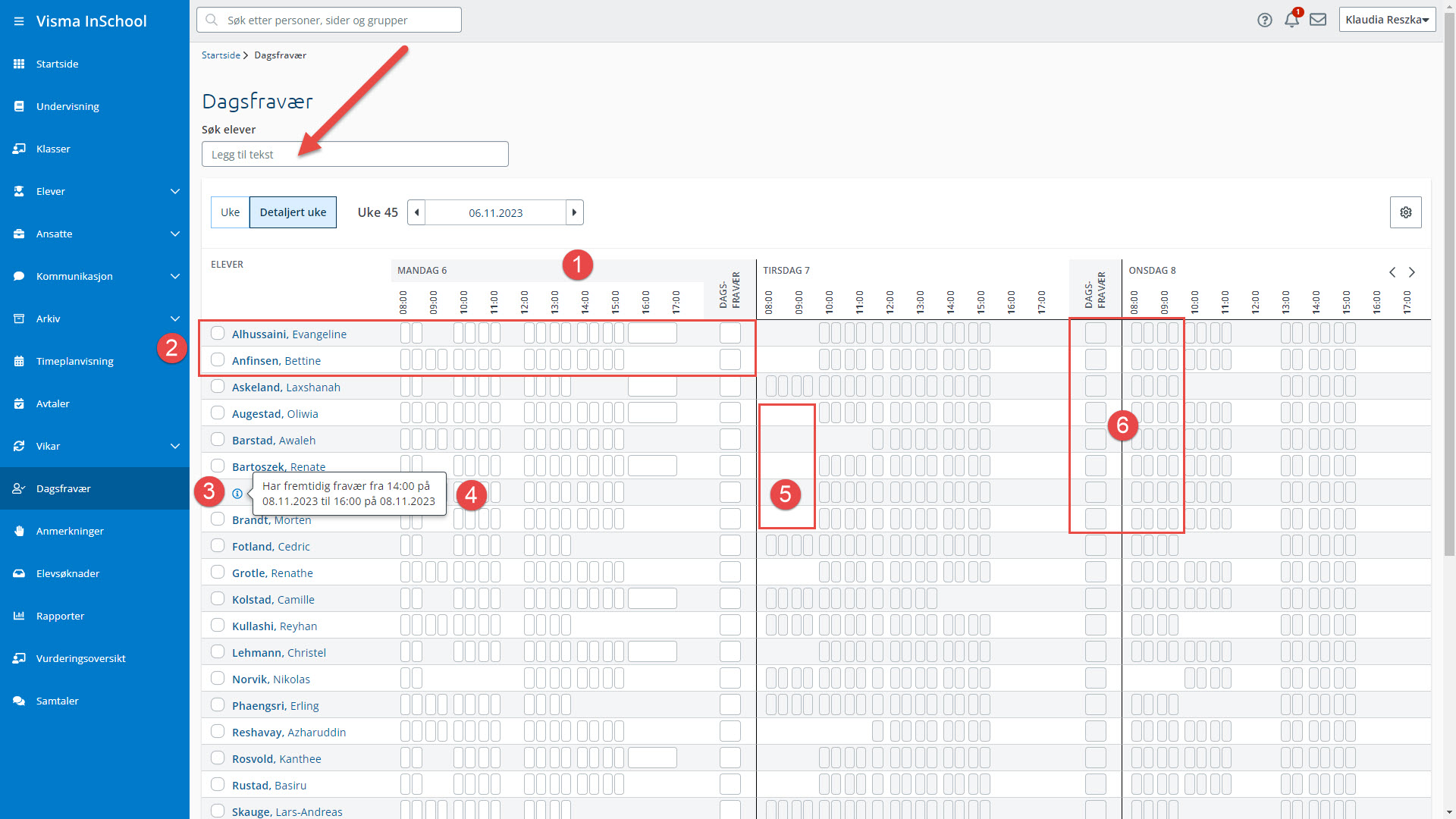
Task: Click the Klasser sidebar icon
Action: 19,149
